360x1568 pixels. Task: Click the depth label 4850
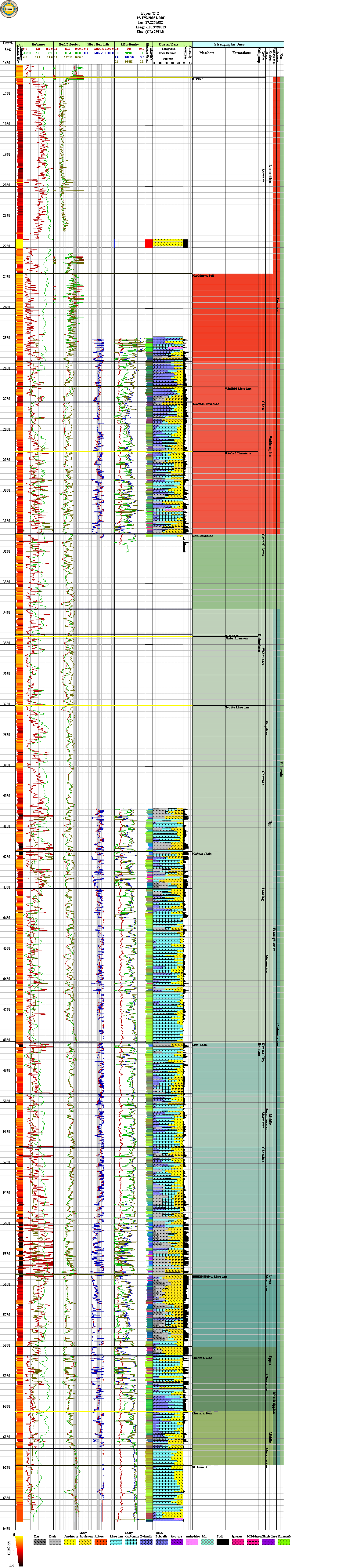tap(7, 1040)
